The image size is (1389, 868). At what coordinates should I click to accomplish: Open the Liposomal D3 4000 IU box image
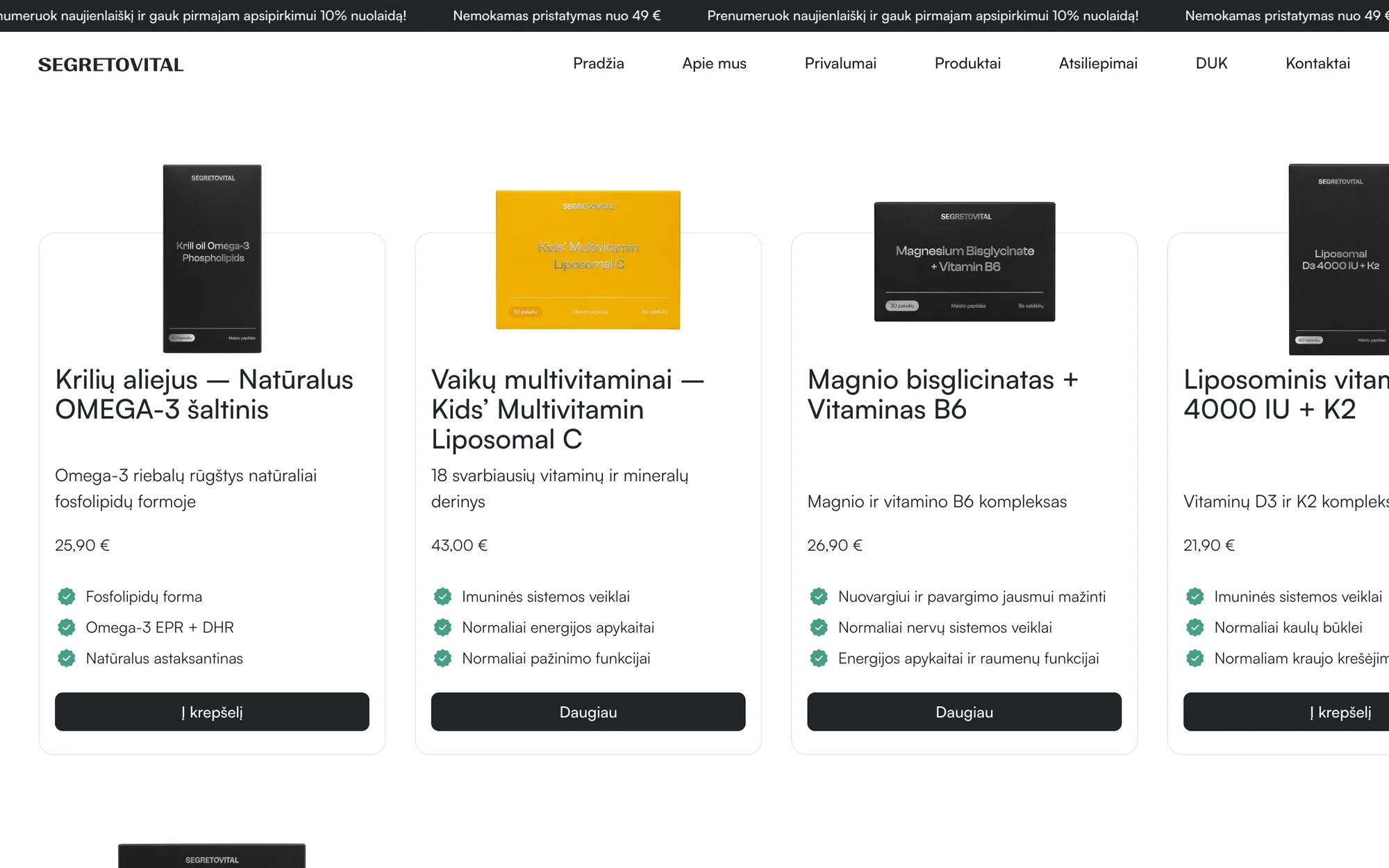coord(1339,260)
